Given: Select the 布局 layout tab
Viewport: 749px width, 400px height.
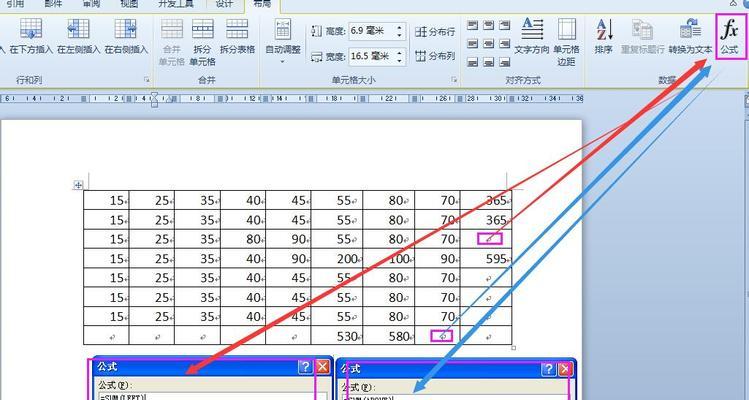Looking at the screenshot, I should point(261,4).
